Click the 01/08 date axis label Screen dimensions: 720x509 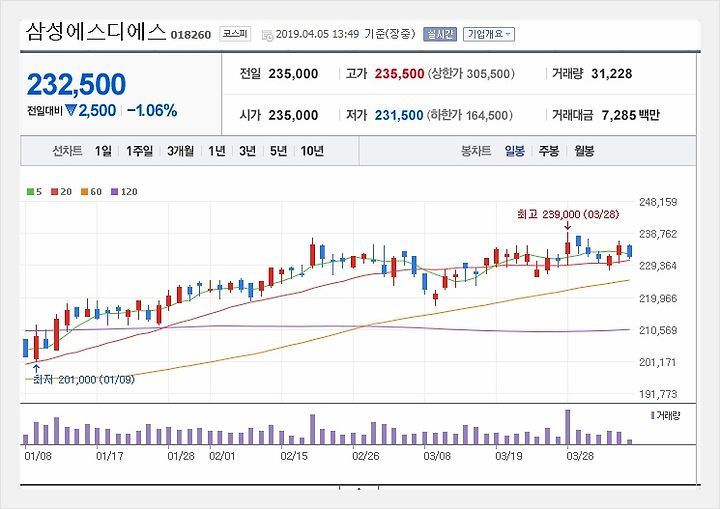38,456
